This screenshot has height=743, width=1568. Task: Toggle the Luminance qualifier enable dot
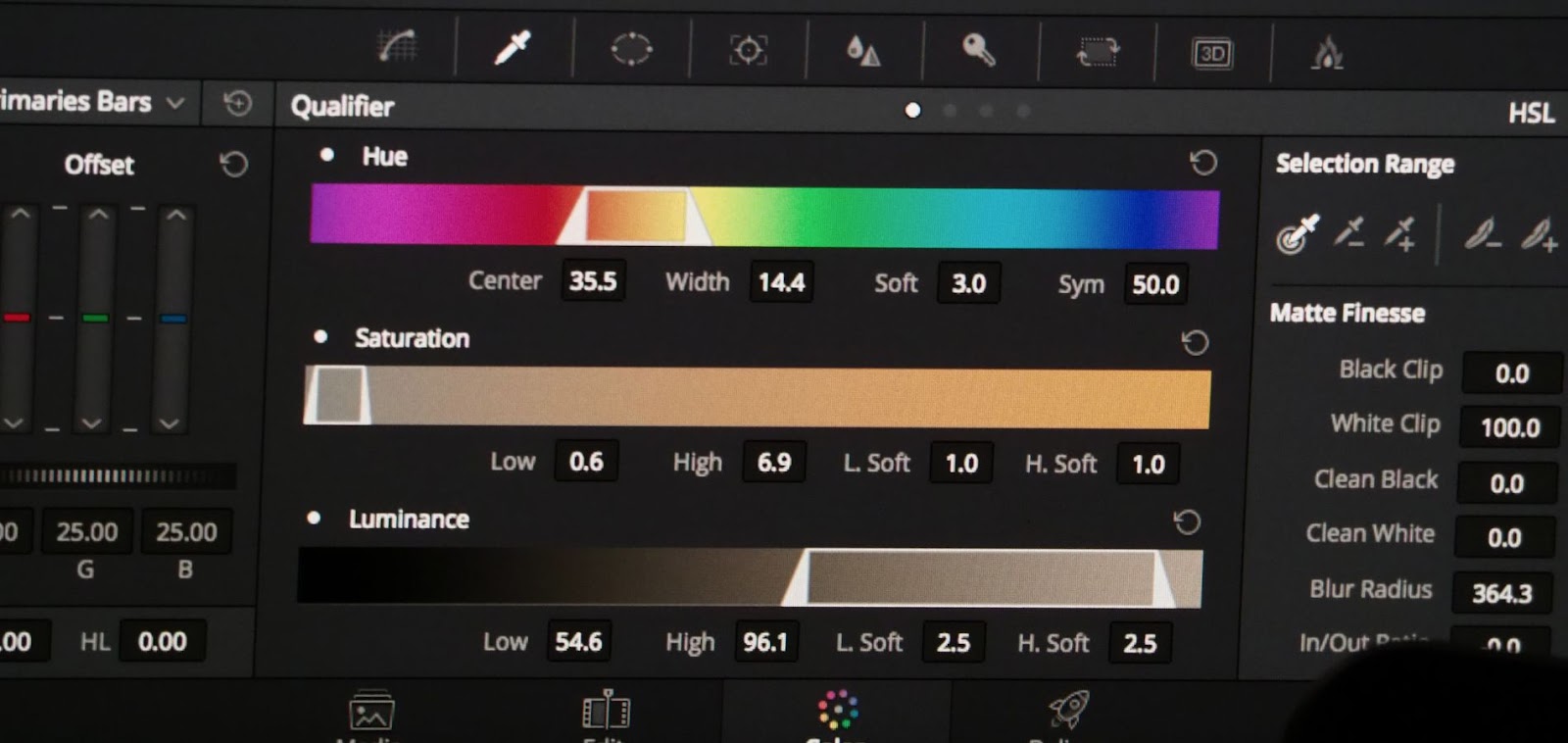pos(314,518)
